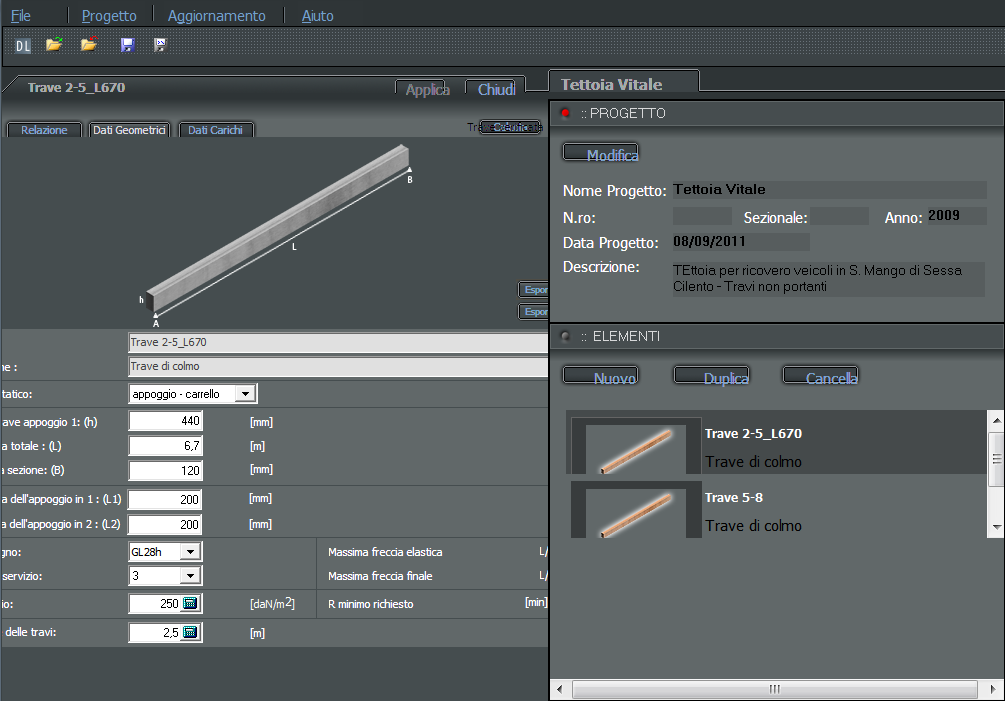Open the File menu
This screenshot has width=1005, height=701.
pyautogui.click(x=21, y=15)
